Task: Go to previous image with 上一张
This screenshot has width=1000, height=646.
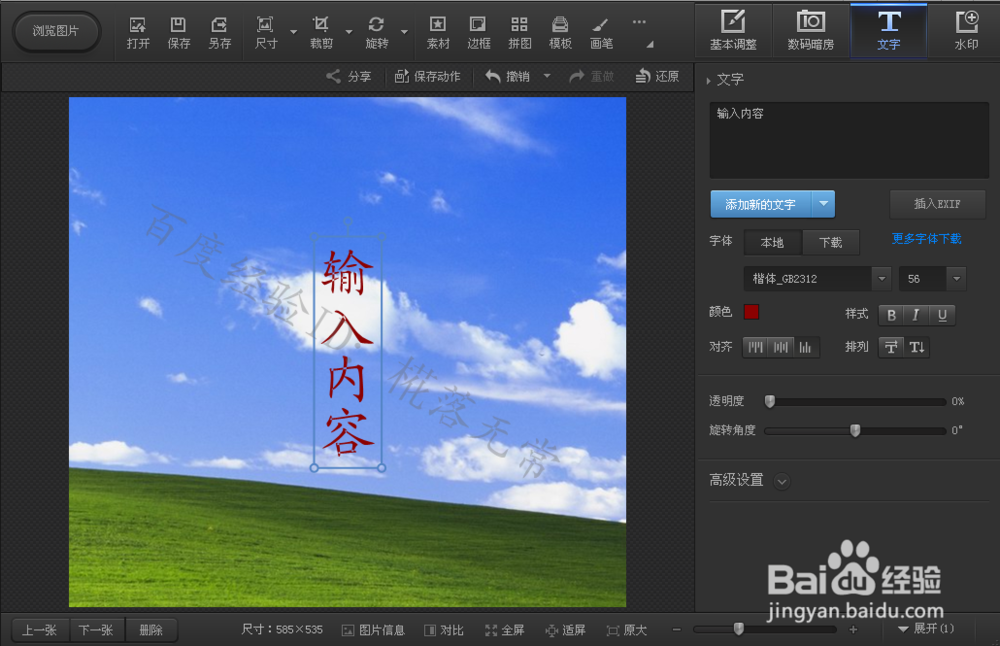Action: click(x=40, y=630)
